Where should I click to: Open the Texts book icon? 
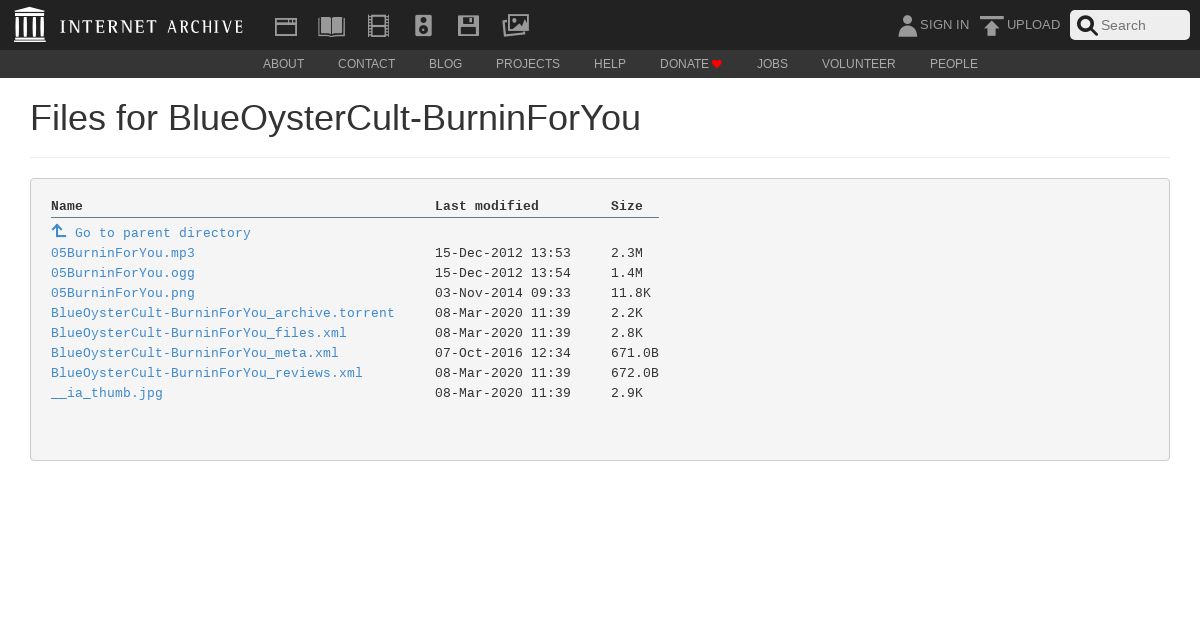point(332,26)
